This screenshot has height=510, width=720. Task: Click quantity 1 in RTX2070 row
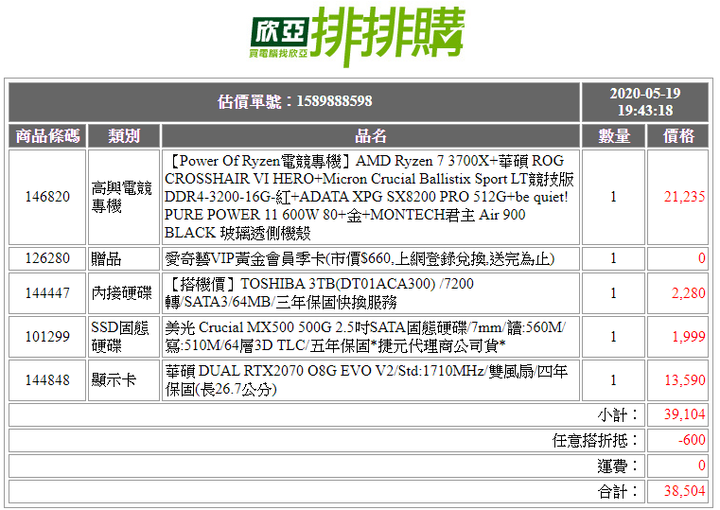pyautogui.click(x=613, y=380)
